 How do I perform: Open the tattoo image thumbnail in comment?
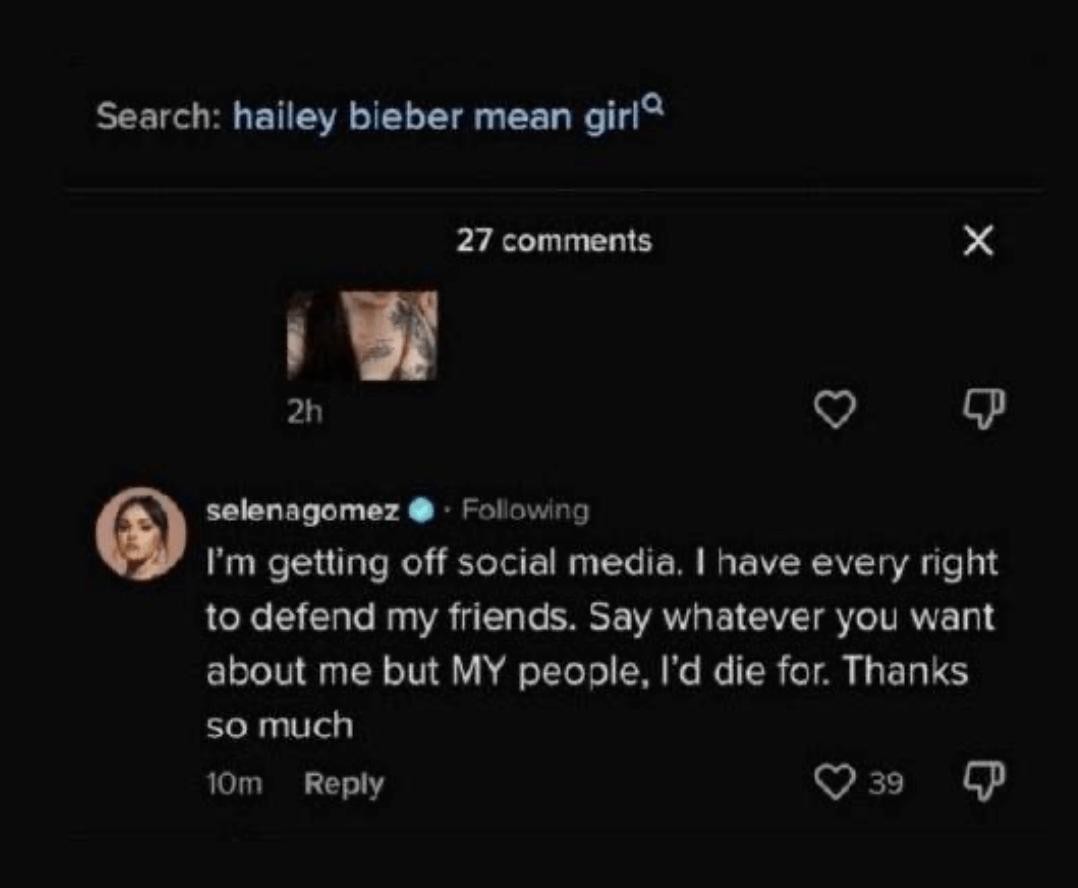(362, 336)
